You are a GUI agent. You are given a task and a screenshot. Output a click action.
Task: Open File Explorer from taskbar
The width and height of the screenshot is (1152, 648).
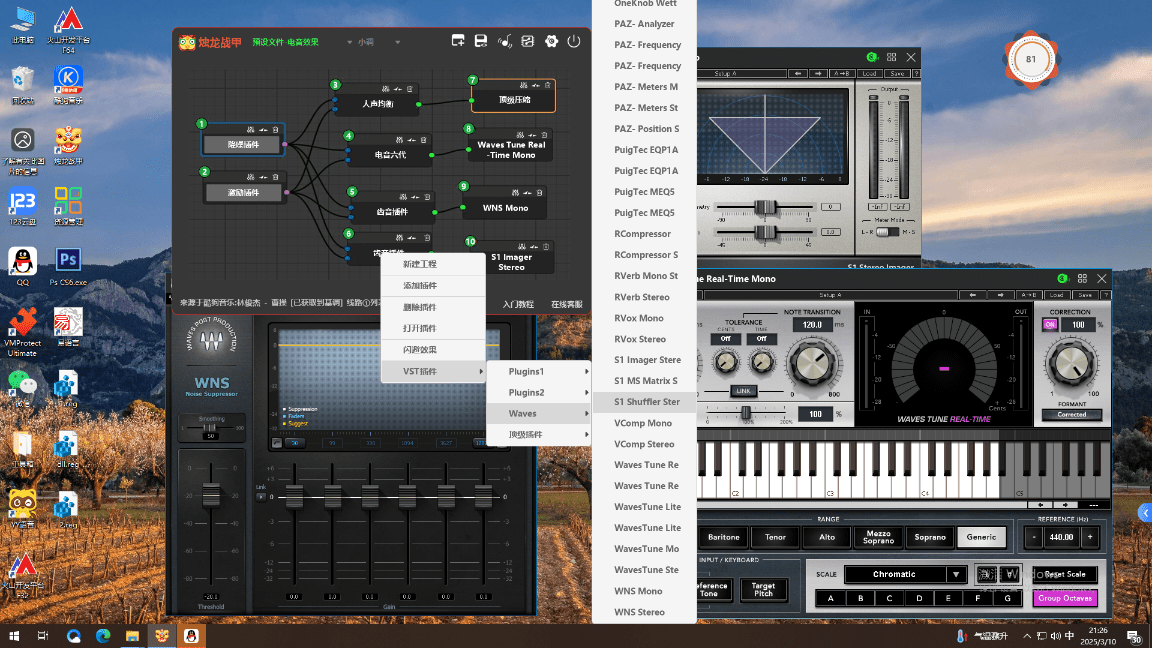132,636
